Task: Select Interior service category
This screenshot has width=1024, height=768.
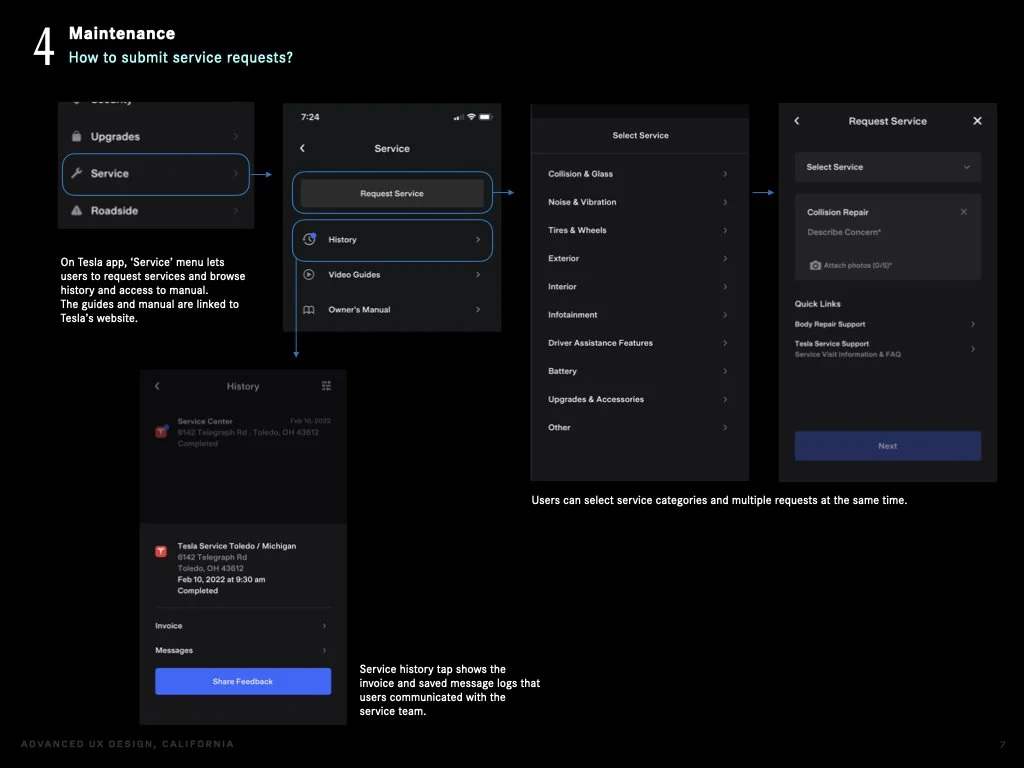Action: tap(639, 286)
